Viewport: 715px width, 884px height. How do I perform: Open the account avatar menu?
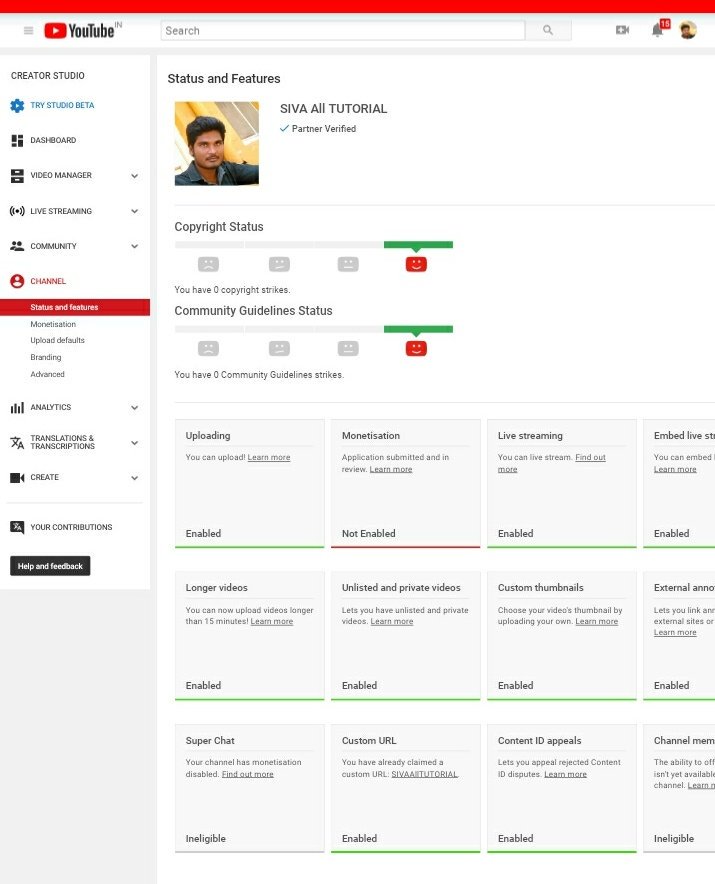688,30
